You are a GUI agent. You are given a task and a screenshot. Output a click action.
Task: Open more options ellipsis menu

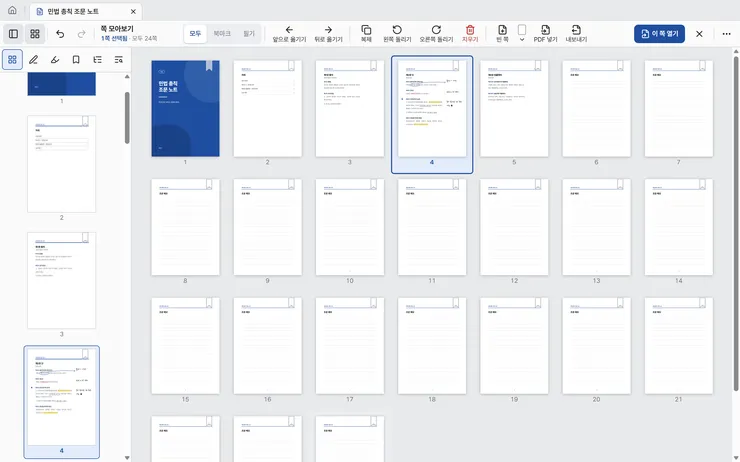coord(726,34)
